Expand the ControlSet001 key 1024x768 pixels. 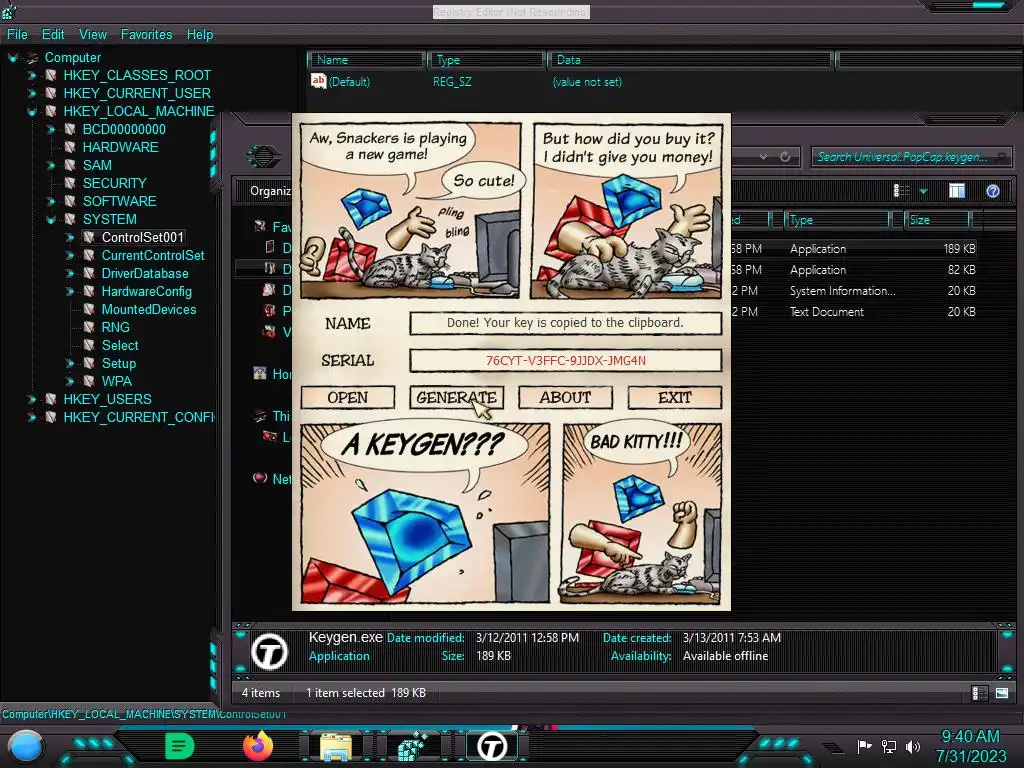click(x=69, y=238)
